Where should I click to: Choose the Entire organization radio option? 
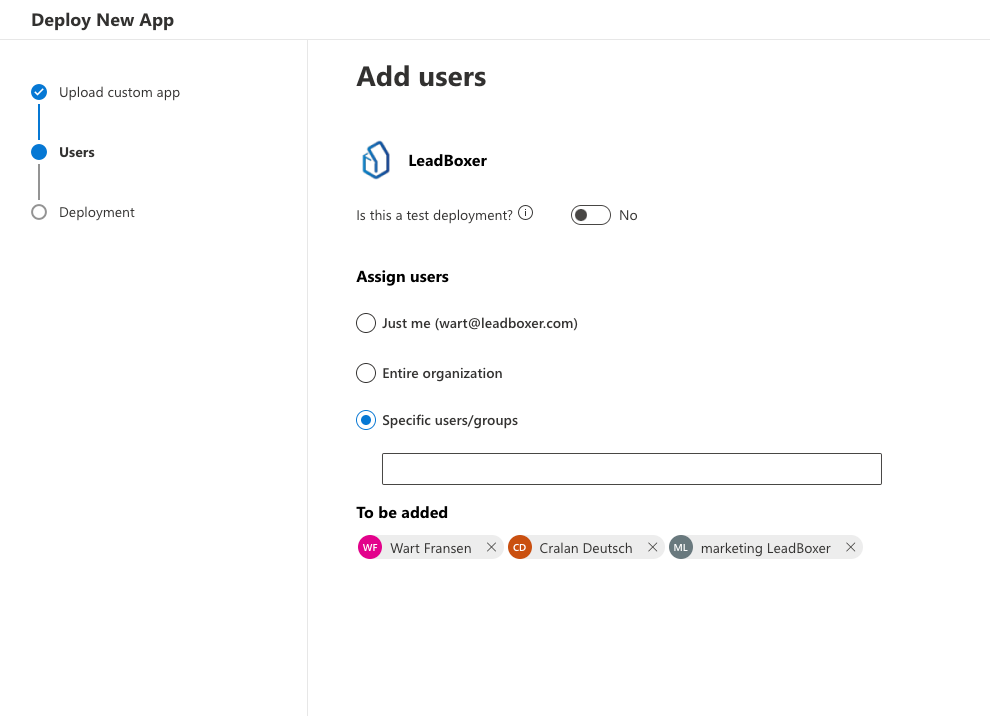pos(366,373)
